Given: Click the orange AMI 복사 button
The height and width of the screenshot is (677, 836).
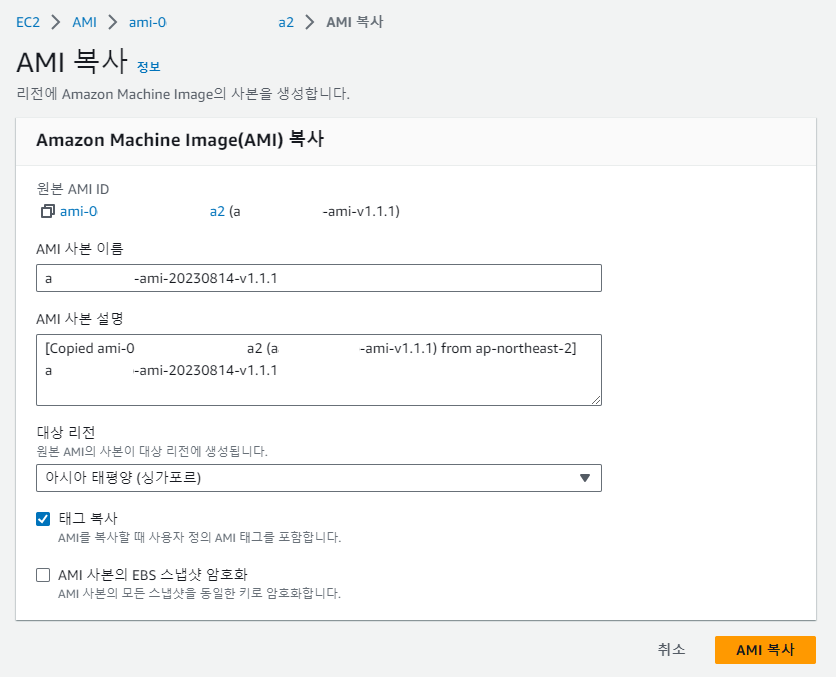Looking at the screenshot, I should click(x=765, y=650).
